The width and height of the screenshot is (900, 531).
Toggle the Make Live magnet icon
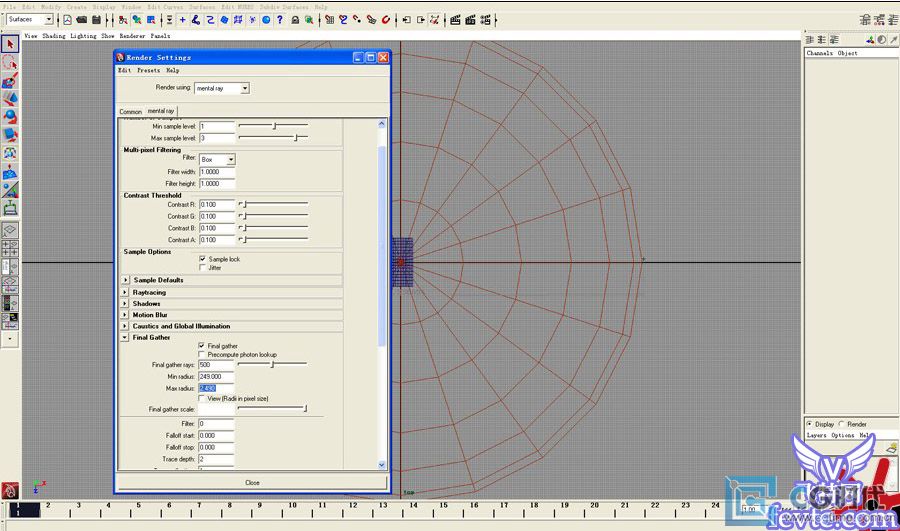coord(386,20)
